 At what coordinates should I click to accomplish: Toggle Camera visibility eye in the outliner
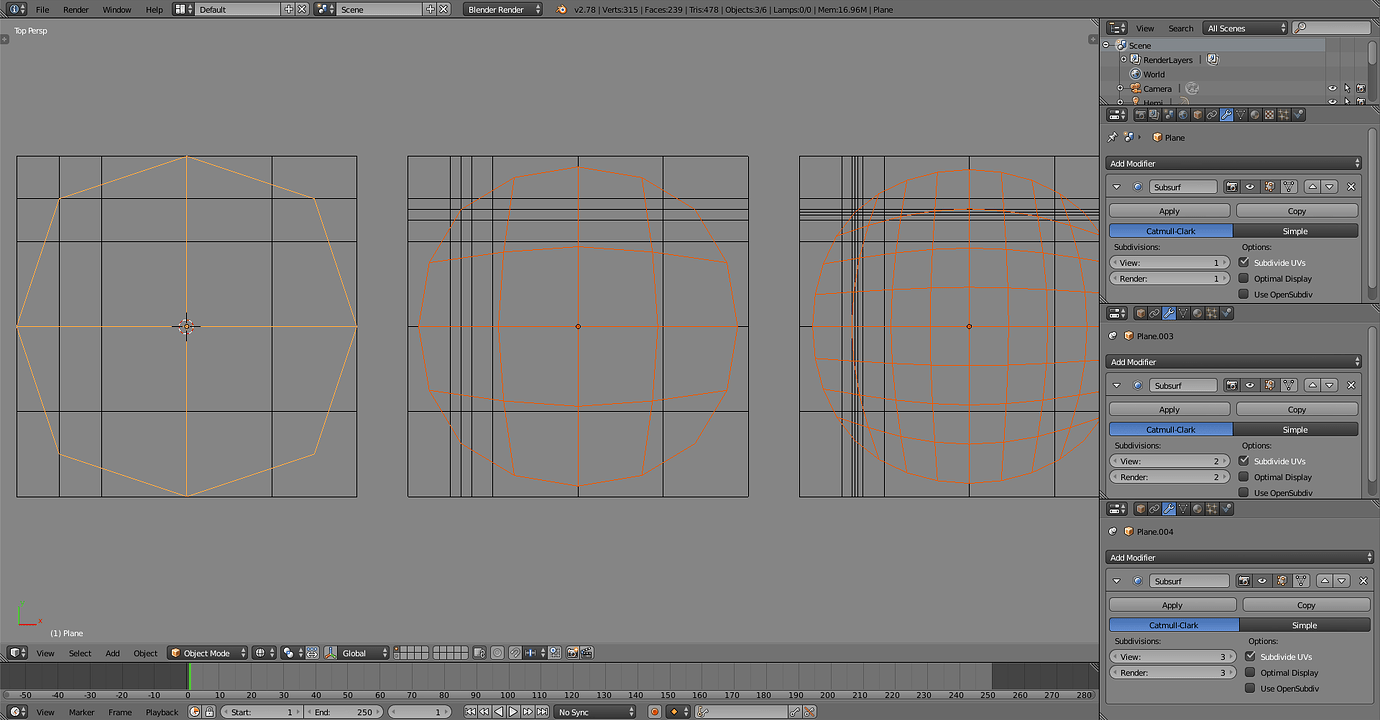pyautogui.click(x=1332, y=89)
